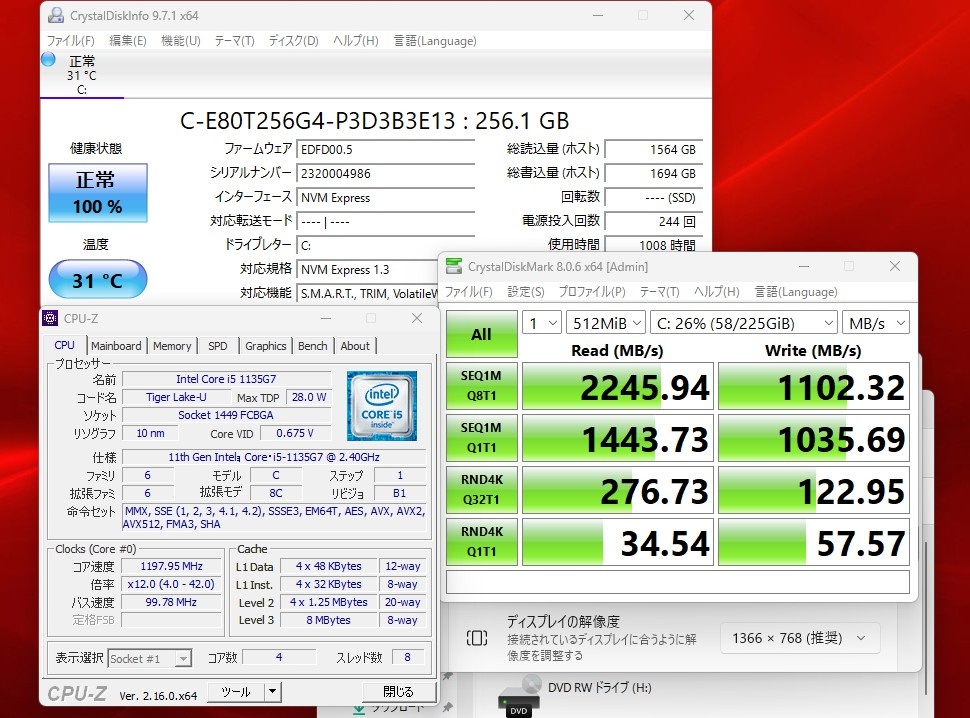Open the Socket #1 selection dropdown
The height and width of the screenshot is (718, 970).
[x=150, y=659]
